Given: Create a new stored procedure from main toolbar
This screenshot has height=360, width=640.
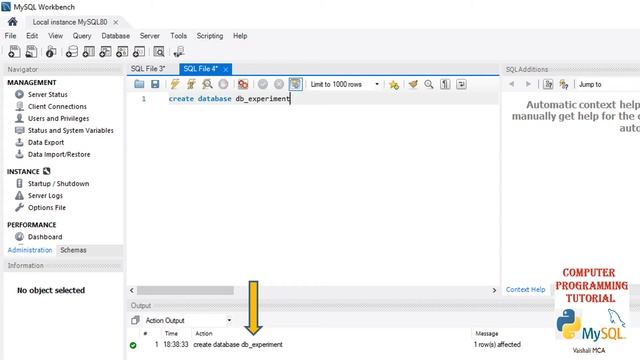Looking at the screenshot, I should tap(122, 51).
